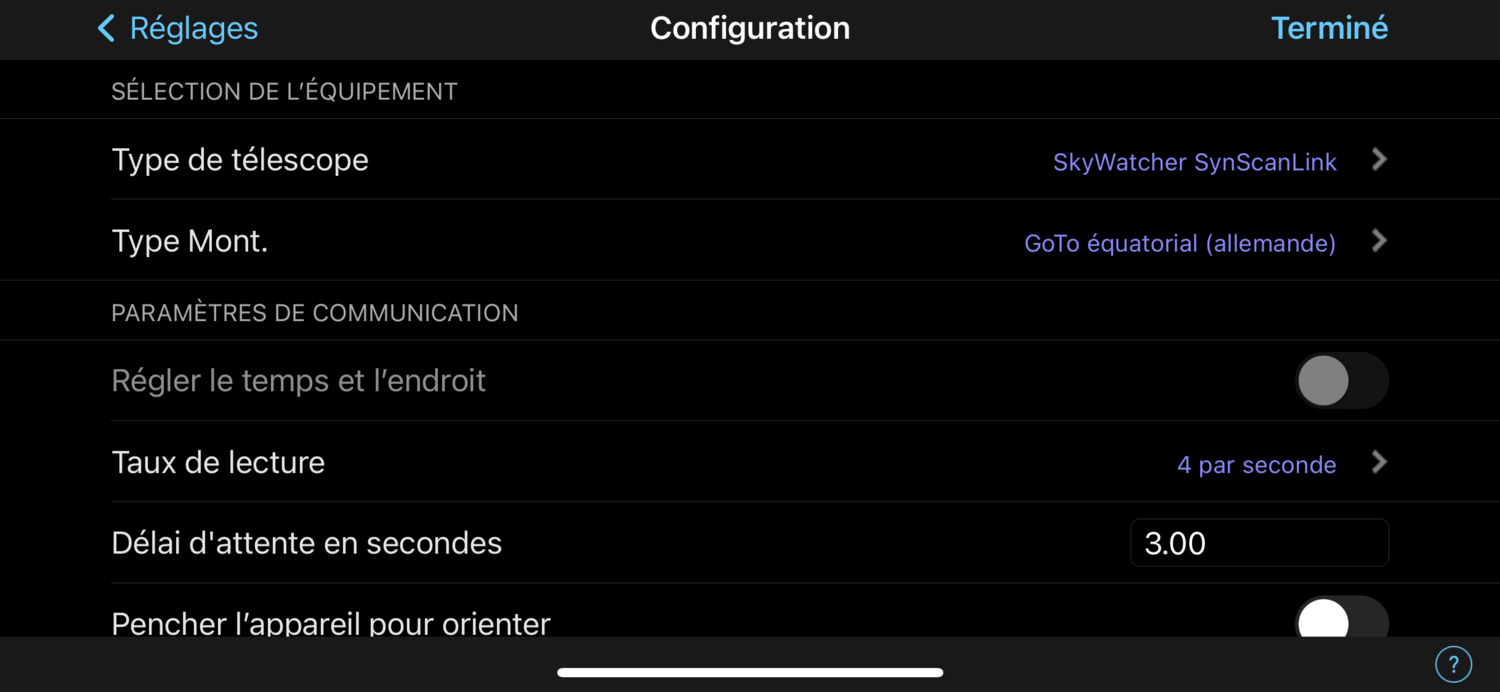The height and width of the screenshot is (692, 1500).
Task: Select the Type Mont. row label
Action: pos(190,241)
